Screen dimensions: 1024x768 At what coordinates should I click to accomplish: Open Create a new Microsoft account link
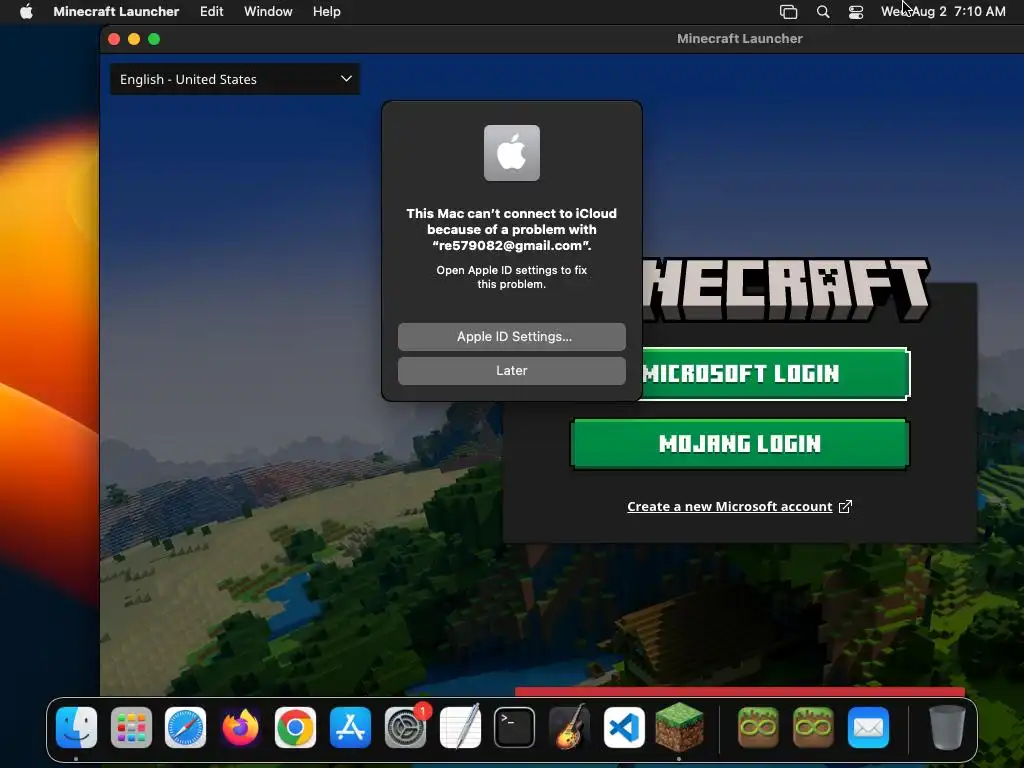[729, 506]
